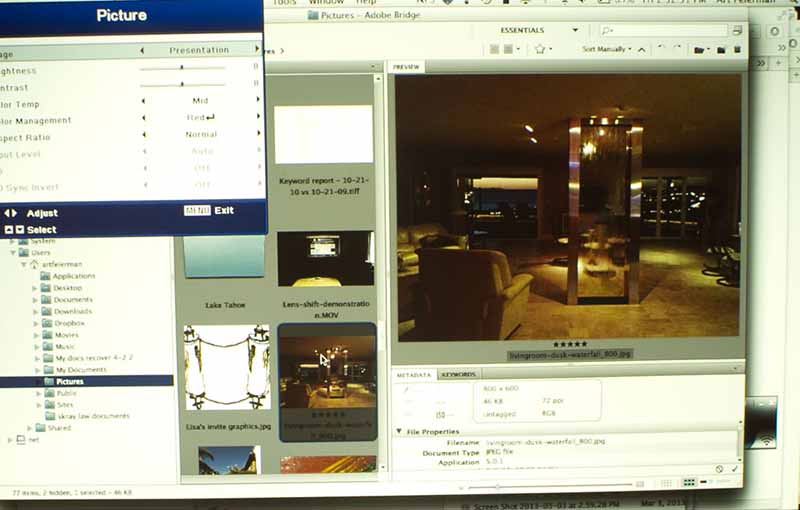Click the larger thumbnail size icon
Viewport: 800px width, 510px height.
pyautogui.click(x=640, y=484)
